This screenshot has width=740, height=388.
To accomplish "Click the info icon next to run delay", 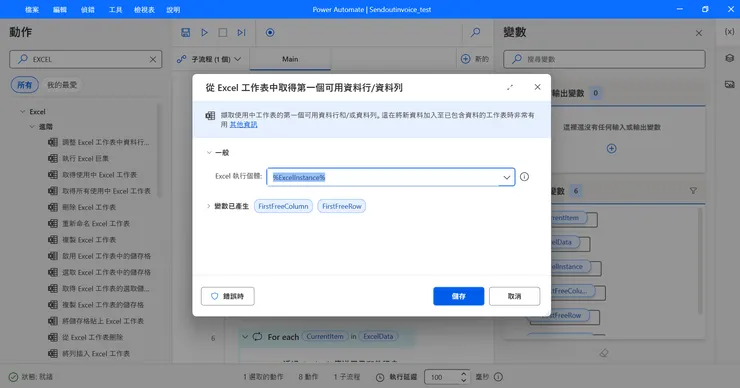I will coord(498,377).
